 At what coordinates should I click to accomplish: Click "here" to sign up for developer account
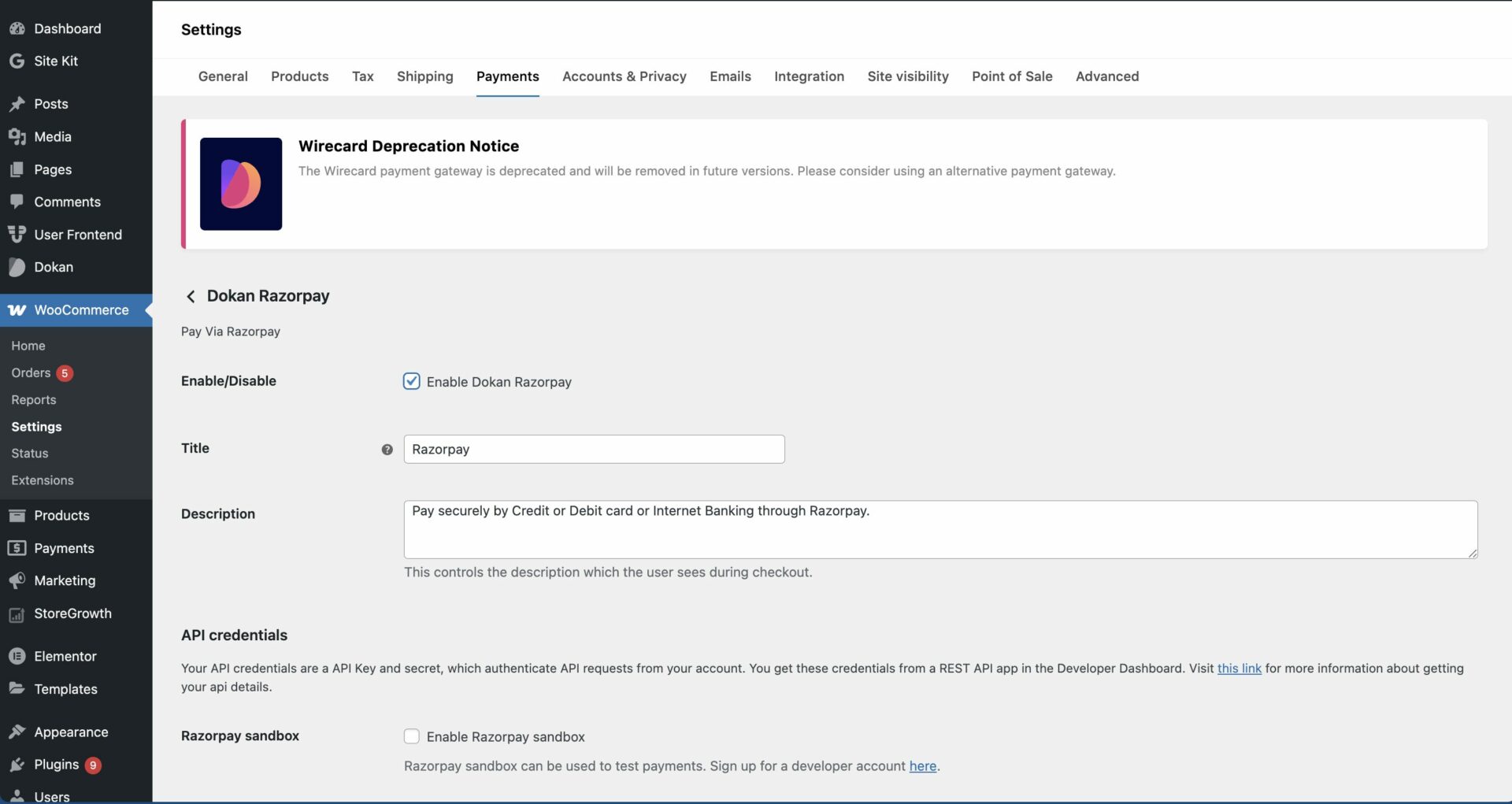(x=922, y=766)
